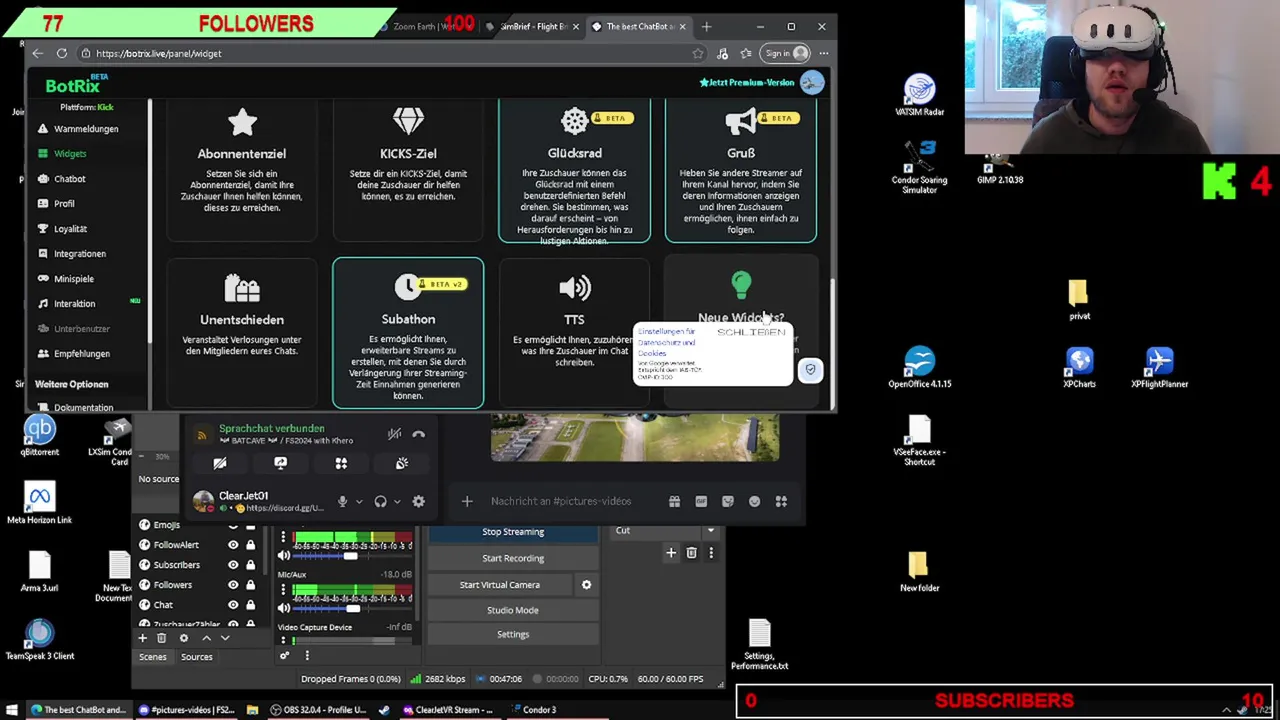
Task: Toggle Discord noise suppression icon
Action: pos(394,434)
